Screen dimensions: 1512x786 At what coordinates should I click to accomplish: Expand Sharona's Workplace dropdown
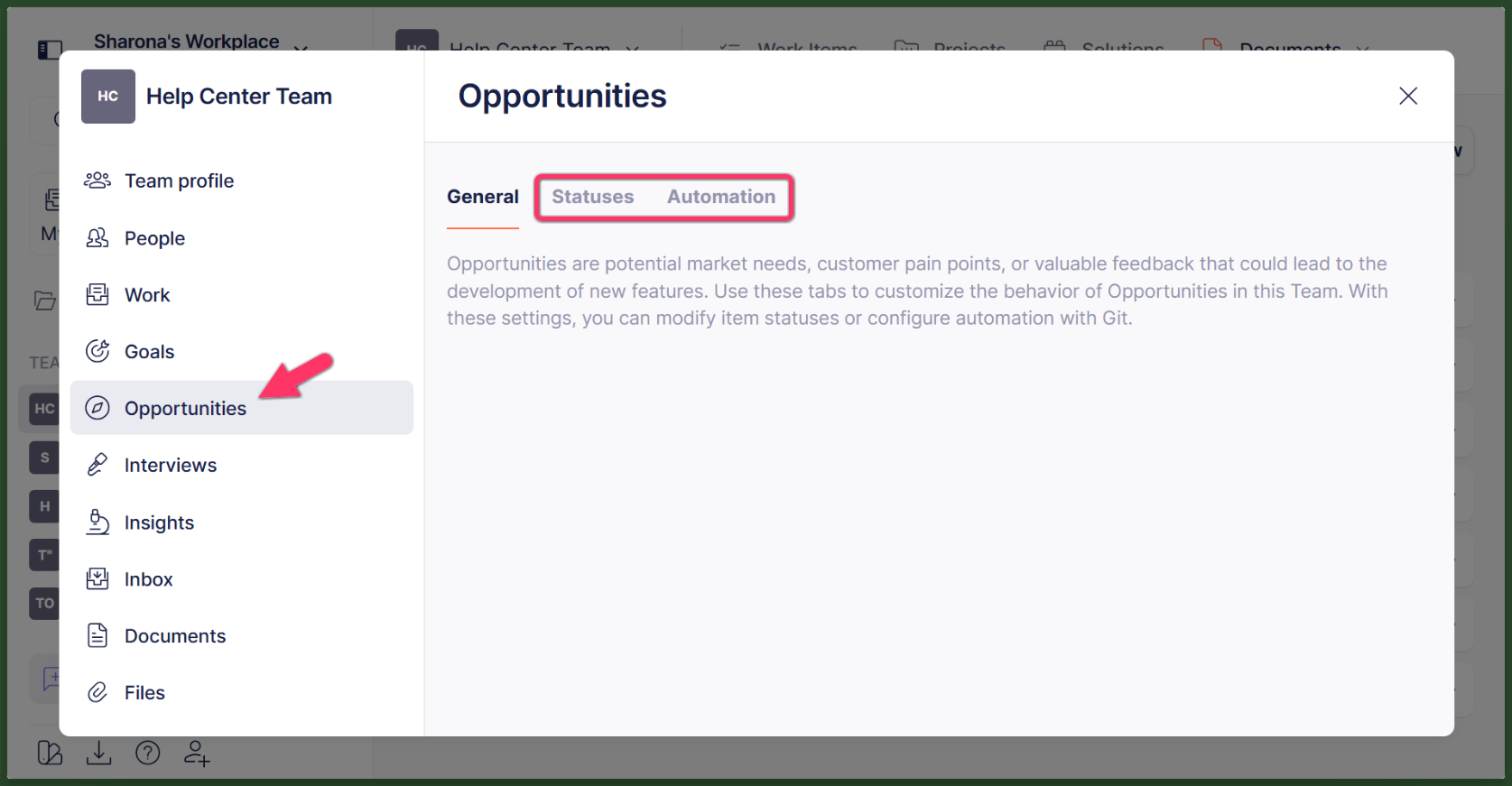[x=301, y=45]
